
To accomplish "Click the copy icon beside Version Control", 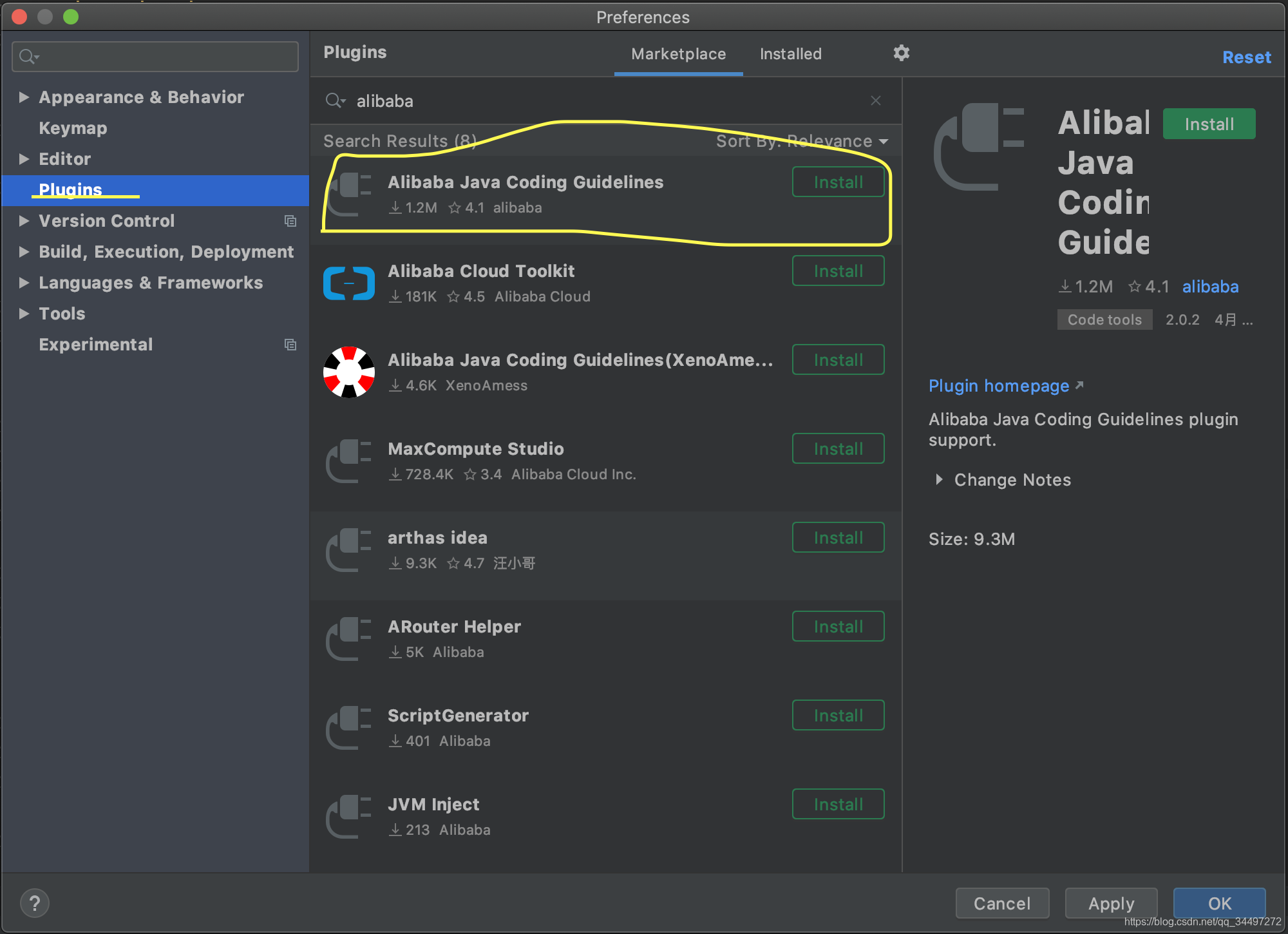I will tap(290, 221).
